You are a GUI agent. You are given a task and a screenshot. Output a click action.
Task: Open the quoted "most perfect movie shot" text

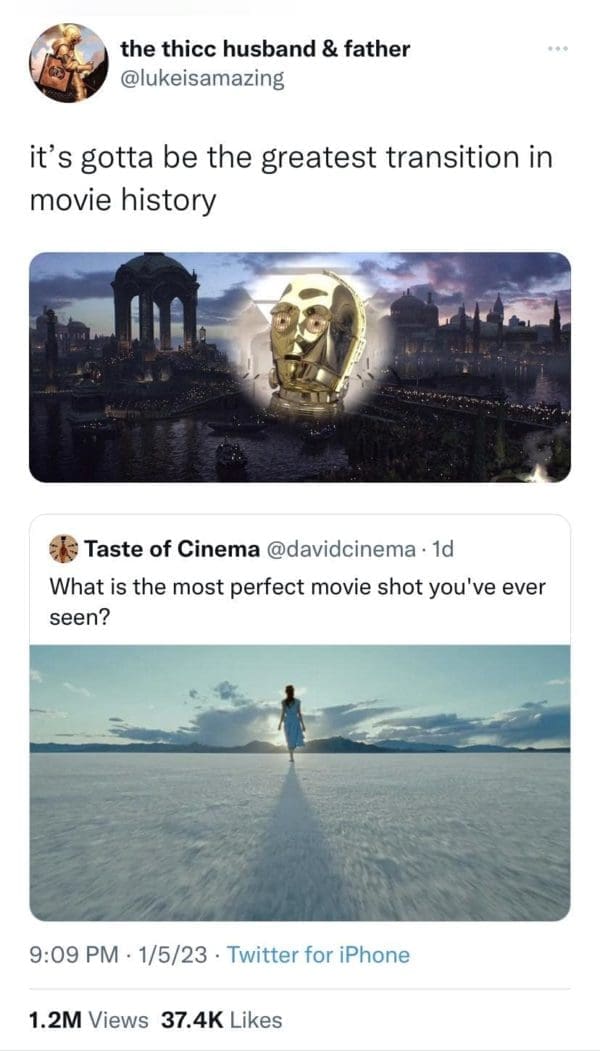tap(297, 602)
